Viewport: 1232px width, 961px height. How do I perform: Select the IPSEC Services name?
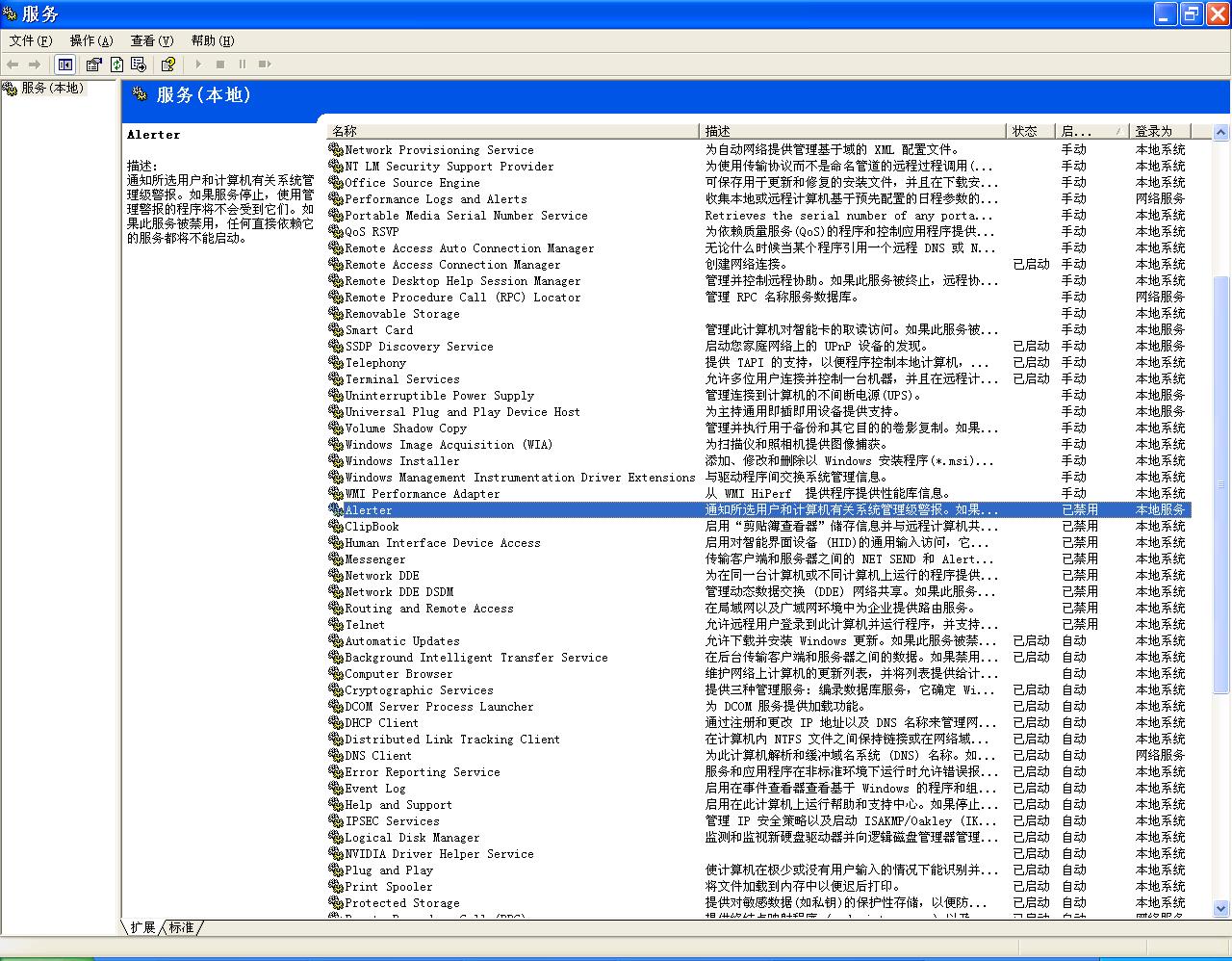(x=392, y=821)
